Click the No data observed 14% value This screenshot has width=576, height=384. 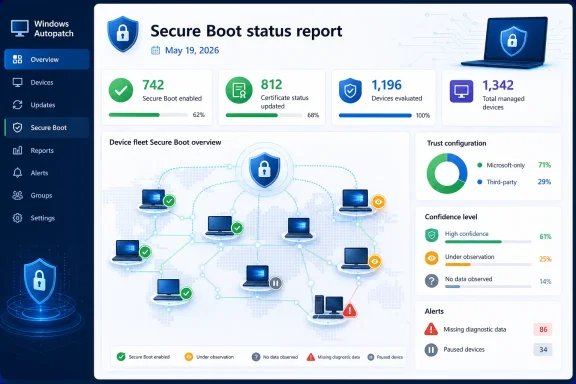[545, 281]
